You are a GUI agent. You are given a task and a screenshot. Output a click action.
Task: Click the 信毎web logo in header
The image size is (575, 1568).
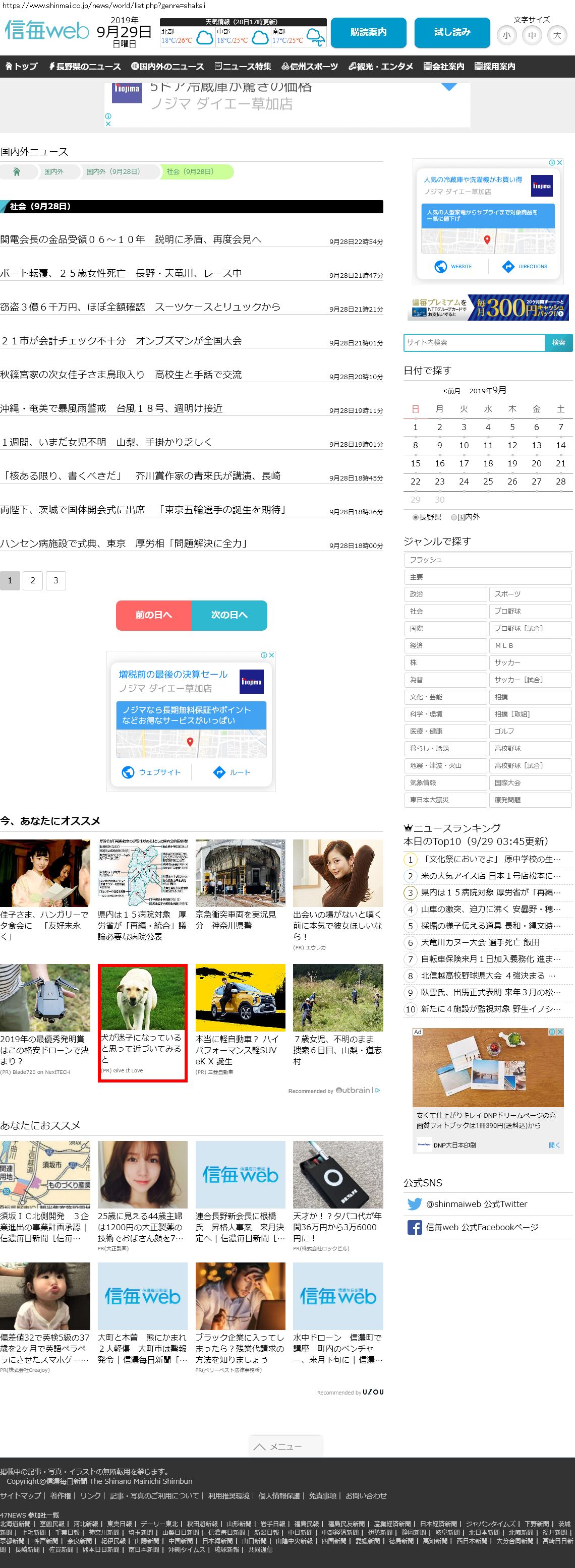coord(47,30)
